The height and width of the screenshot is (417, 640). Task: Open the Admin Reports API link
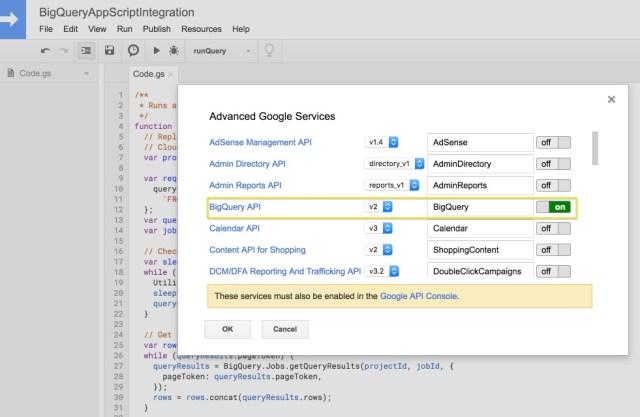coord(245,186)
